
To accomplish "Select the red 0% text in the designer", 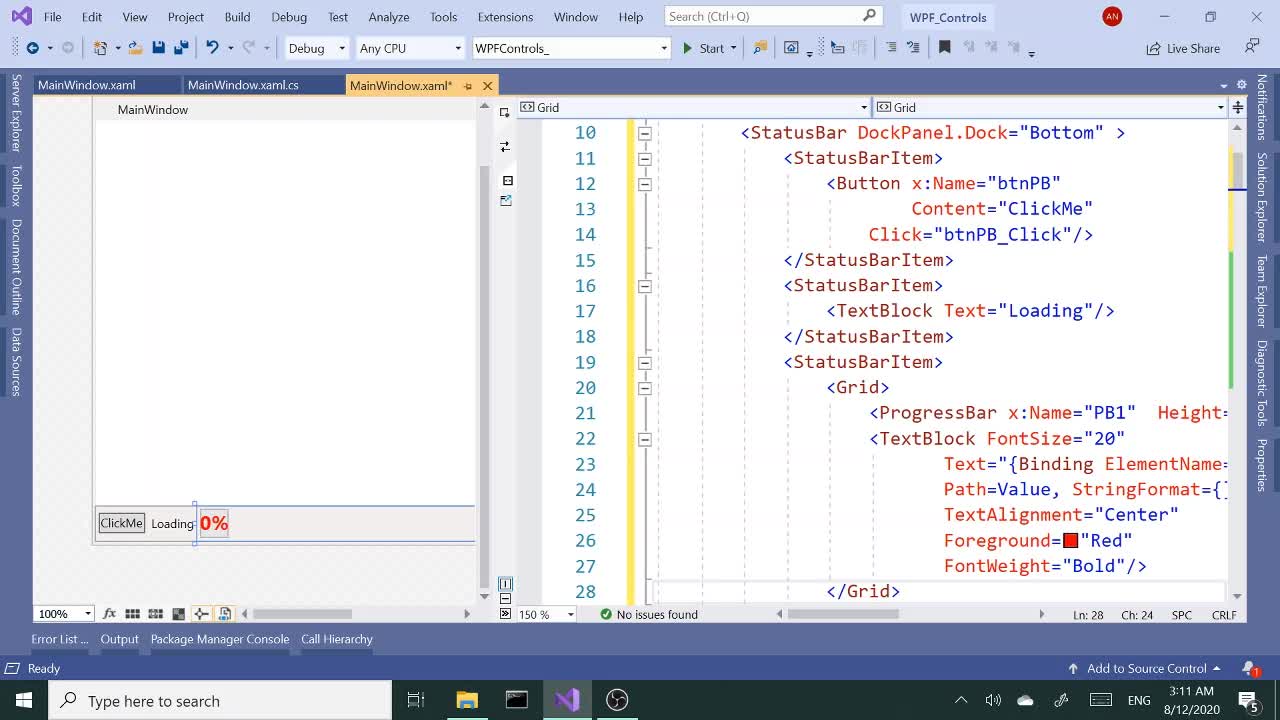I will [x=214, y=523].
